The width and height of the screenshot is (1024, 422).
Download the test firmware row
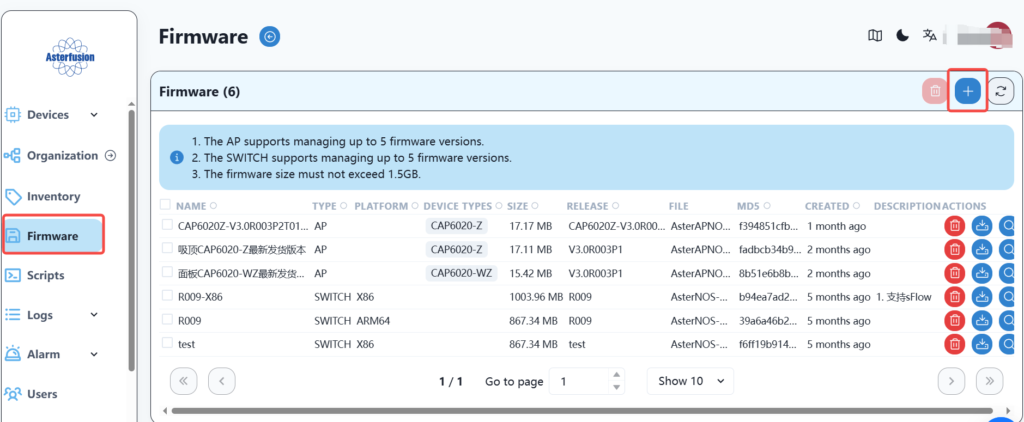coord(982,343)
